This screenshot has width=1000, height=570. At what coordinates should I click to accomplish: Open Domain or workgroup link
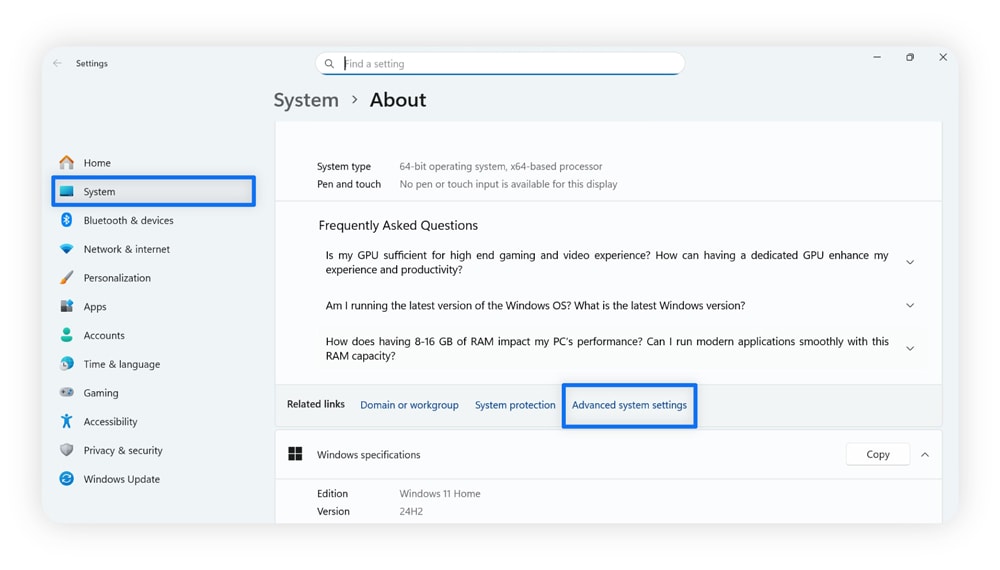pos(409,405)
